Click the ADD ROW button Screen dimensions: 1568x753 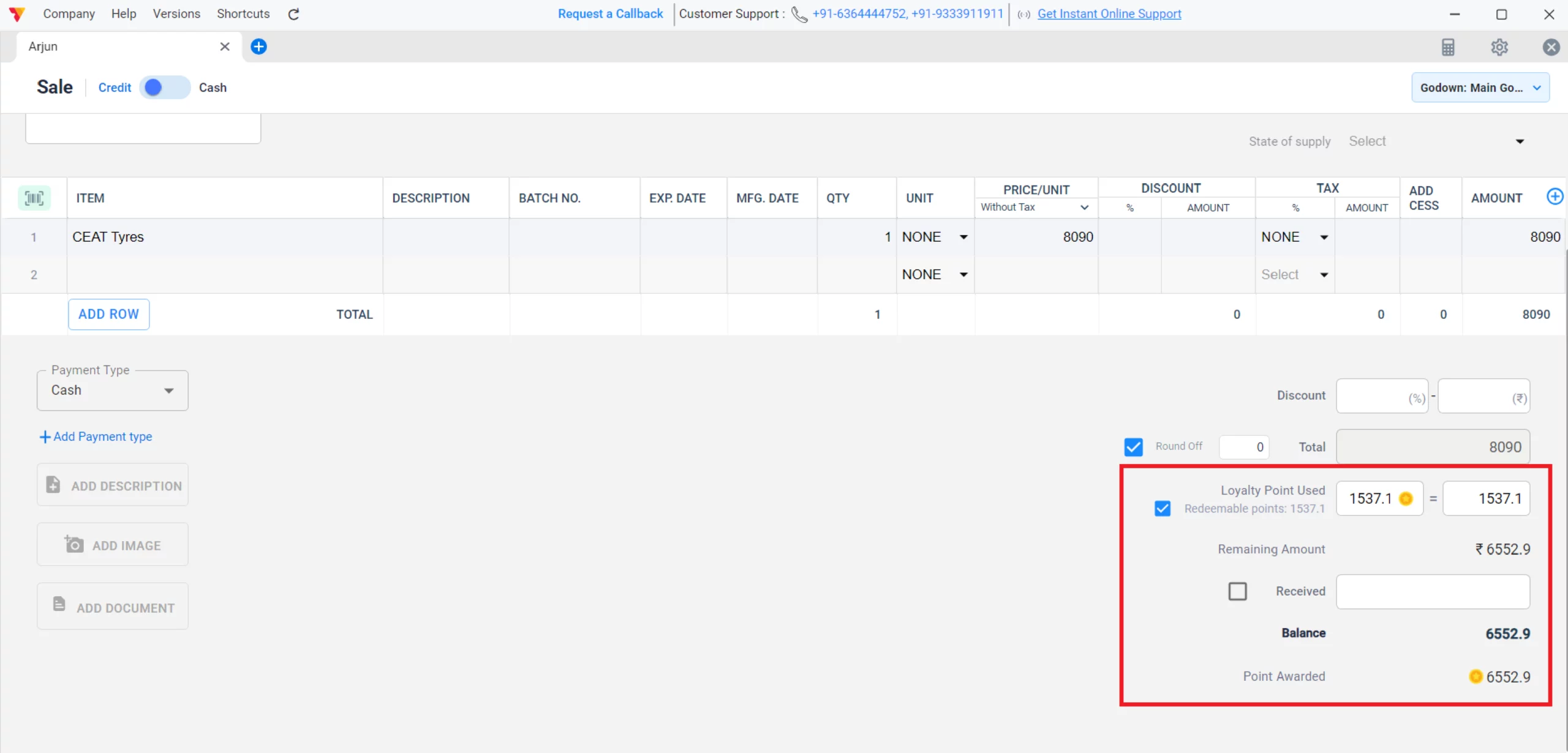[108, 314]
